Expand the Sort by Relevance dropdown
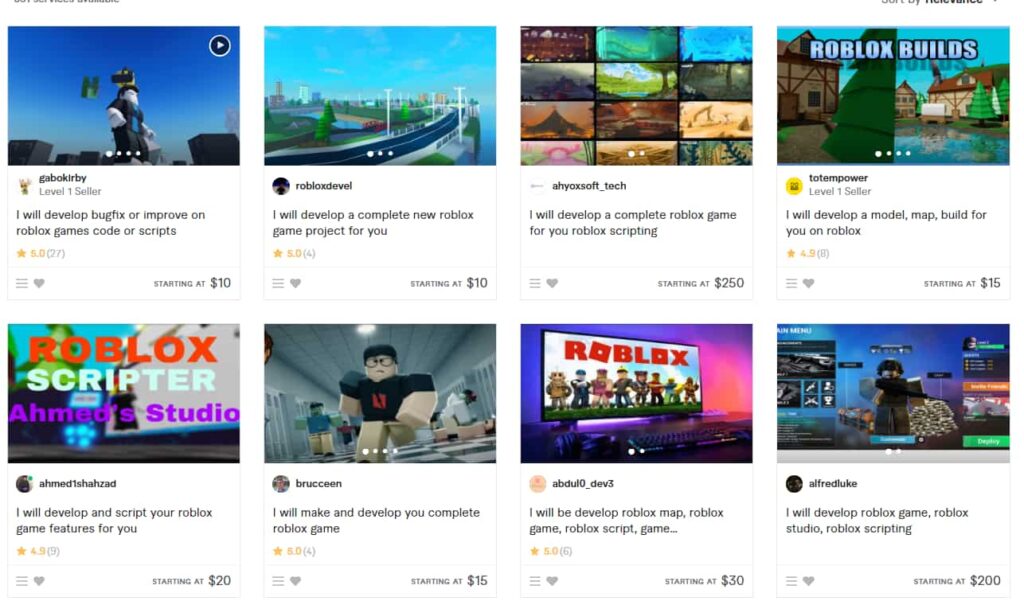This screenshot has width=1024, height=605. 940,1
